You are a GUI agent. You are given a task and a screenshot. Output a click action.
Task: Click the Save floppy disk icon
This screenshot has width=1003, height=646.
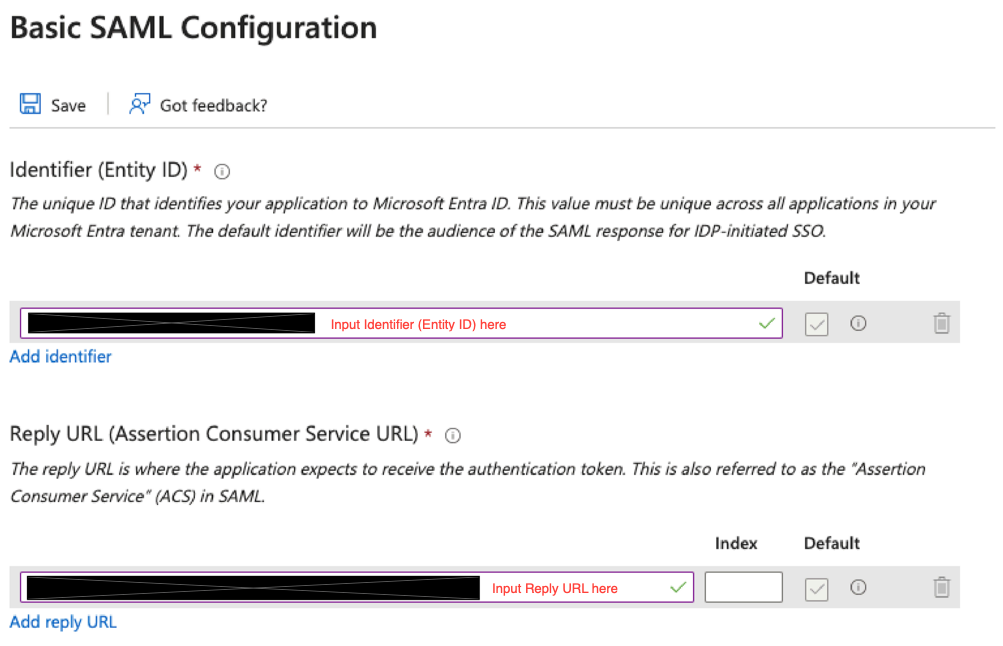[30, 104]
